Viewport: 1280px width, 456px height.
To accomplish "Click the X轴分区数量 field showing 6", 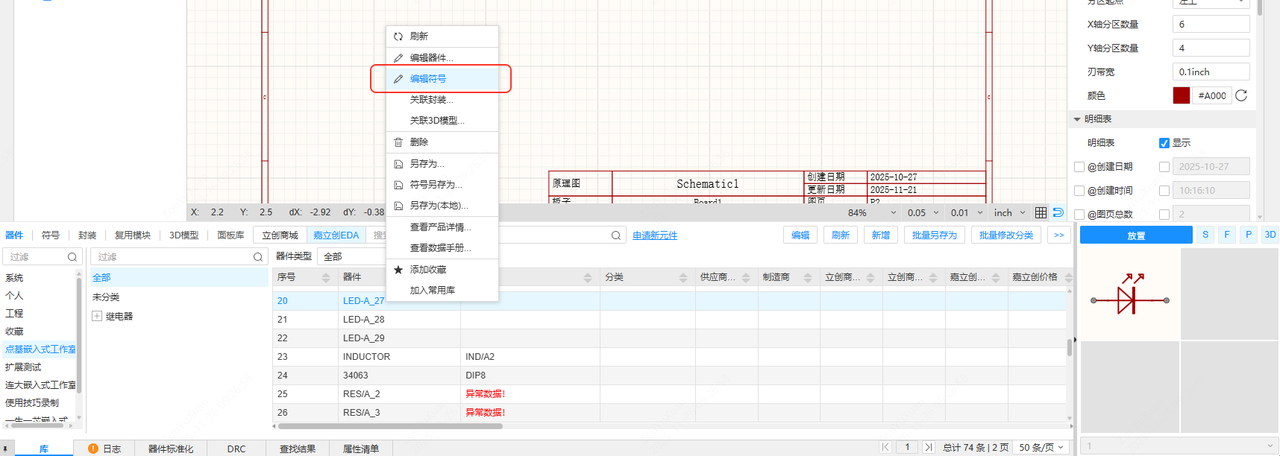I will pyautogui.click(x=1212, y=24).
